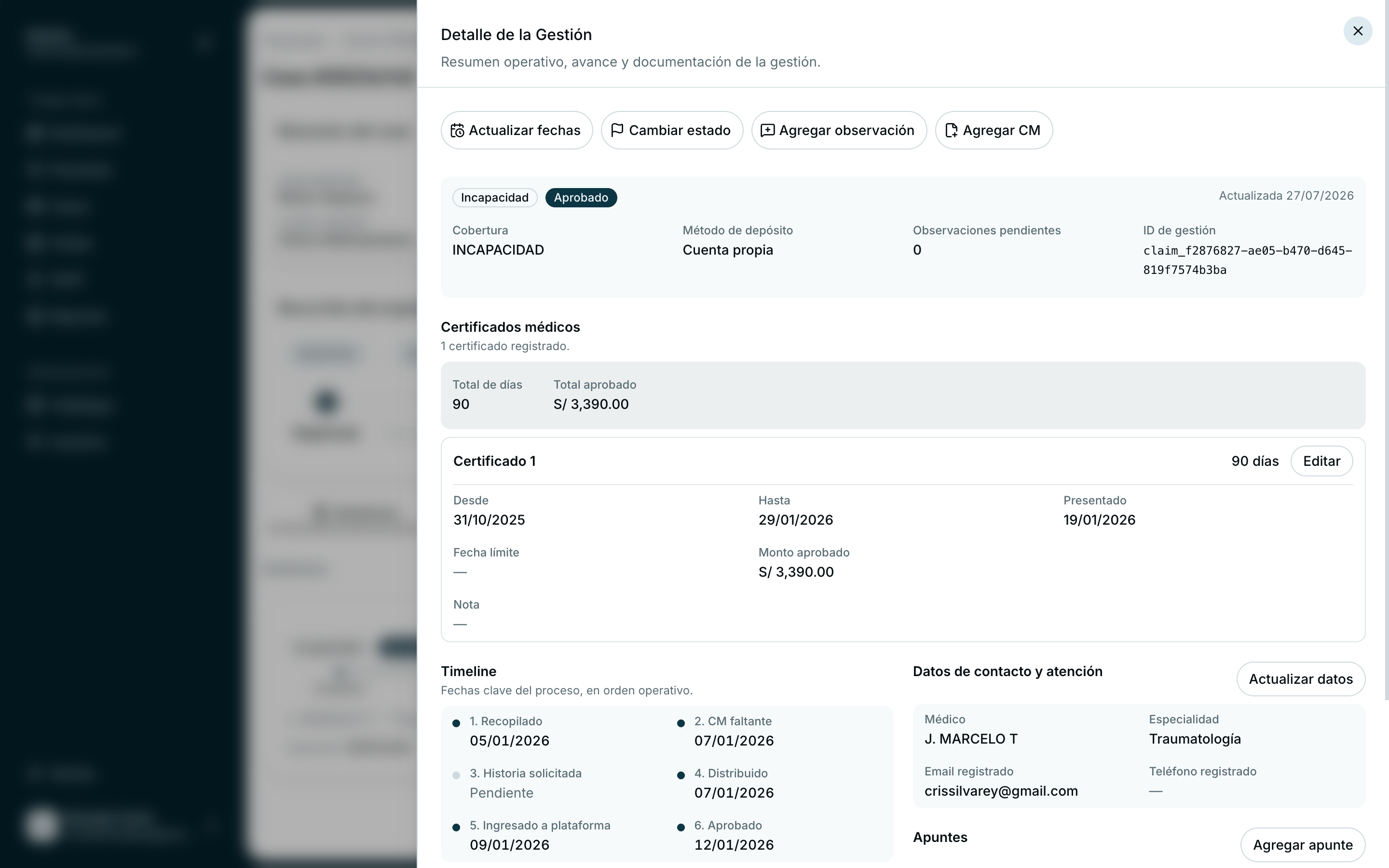
Task: Click the Nota label in Certificado 1
Action: pos(466,605)
